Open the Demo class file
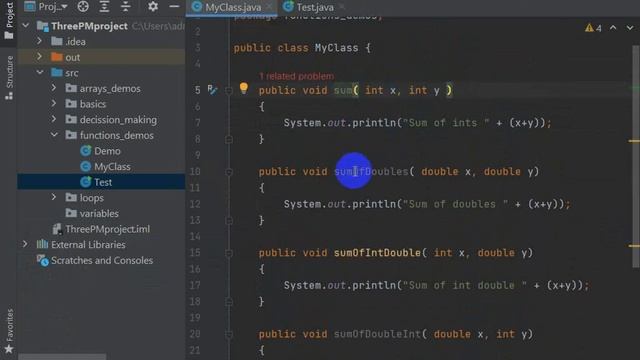Screen dimensions: 640x360 tap(107, 151)
